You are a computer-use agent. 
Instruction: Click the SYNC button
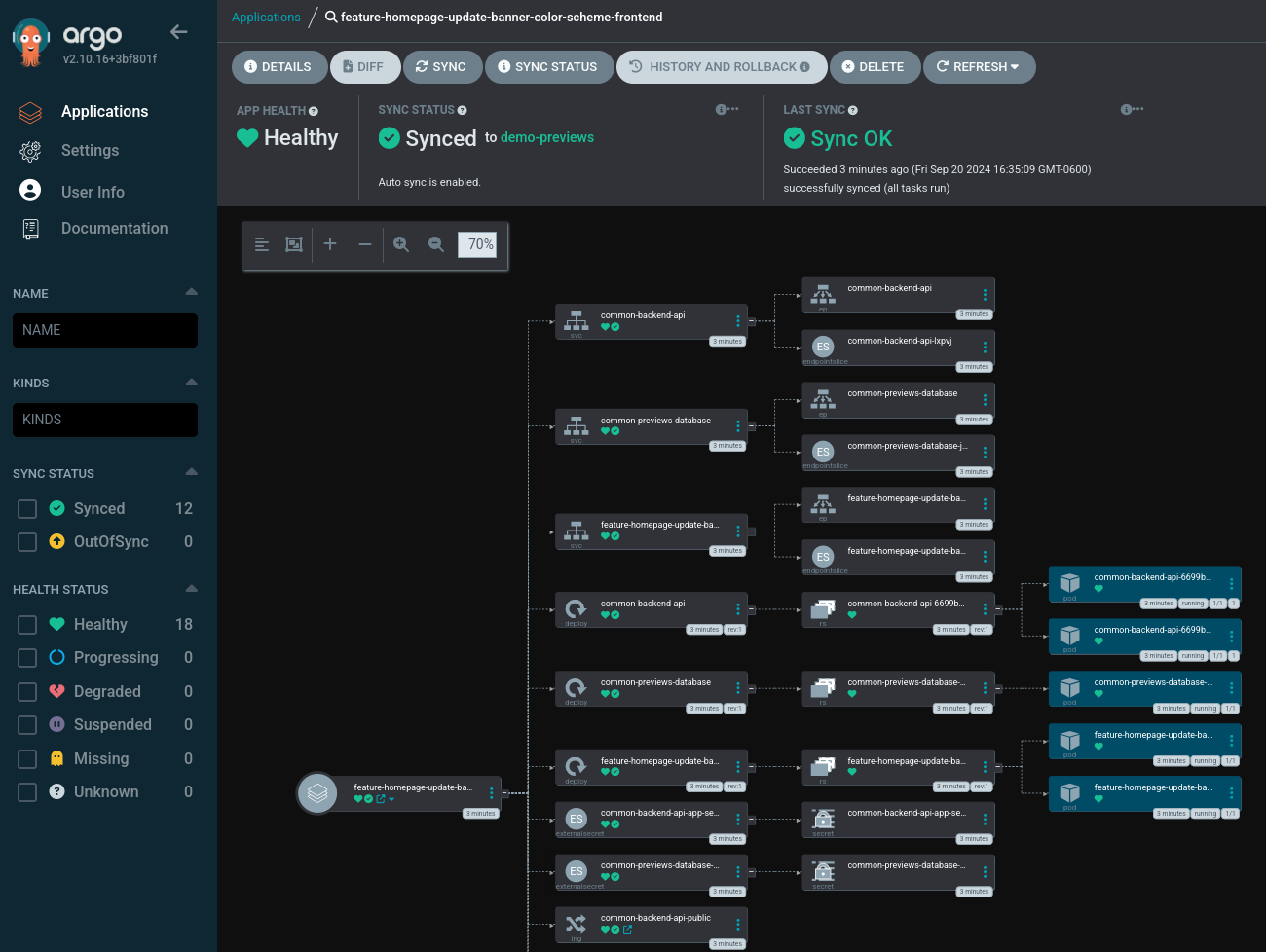point(441,67)
